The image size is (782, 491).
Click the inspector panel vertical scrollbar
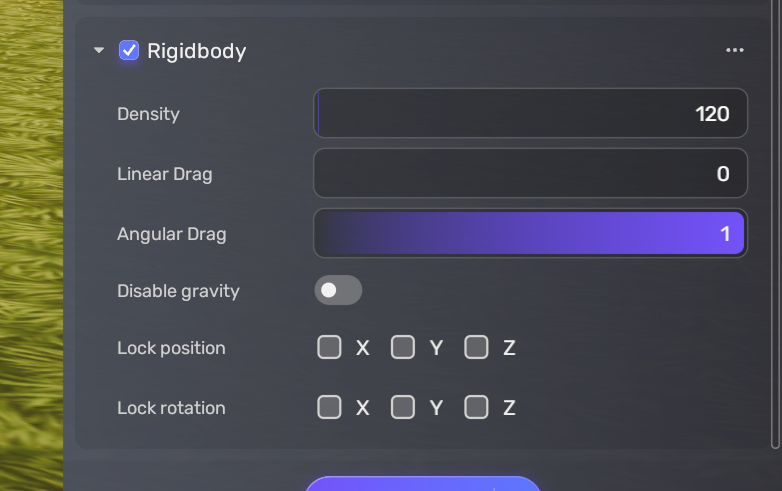pos(776,220)
